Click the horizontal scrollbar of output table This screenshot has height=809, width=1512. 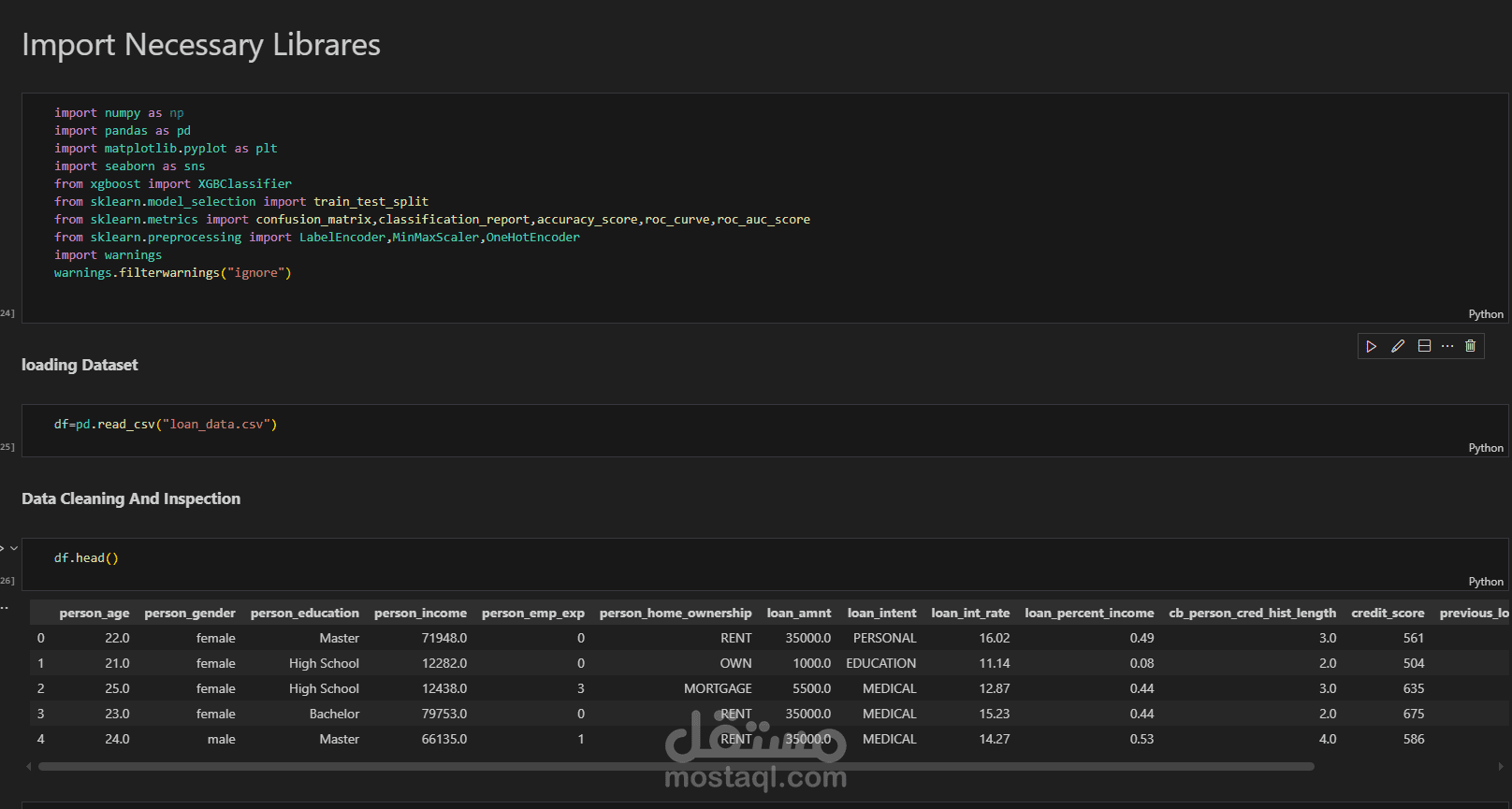pos(676,766)
